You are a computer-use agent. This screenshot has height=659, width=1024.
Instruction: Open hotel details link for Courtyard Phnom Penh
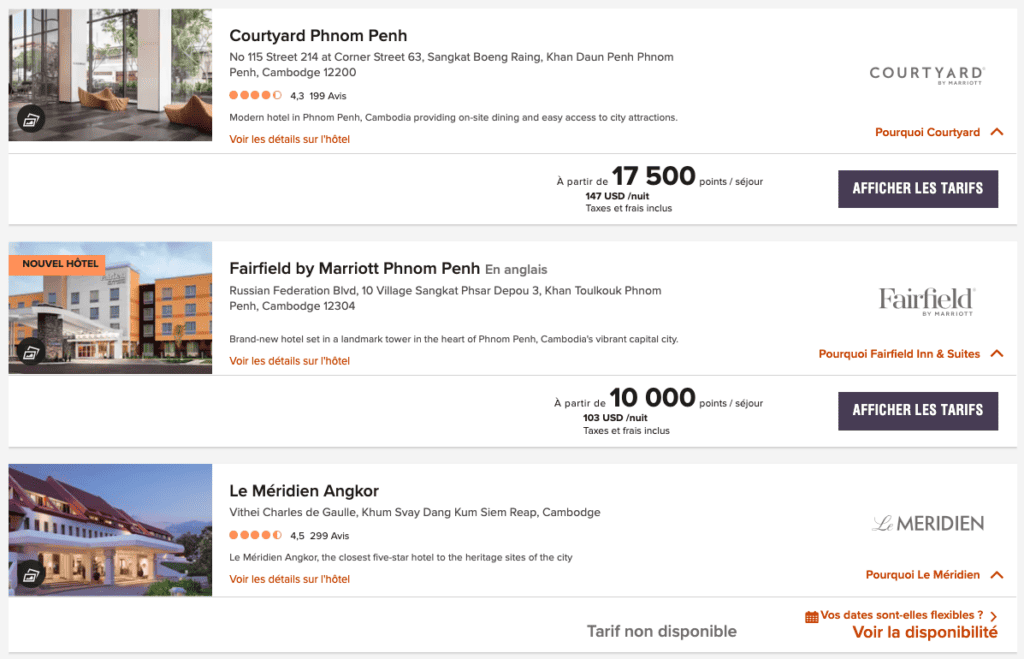(x=289, y=139)
